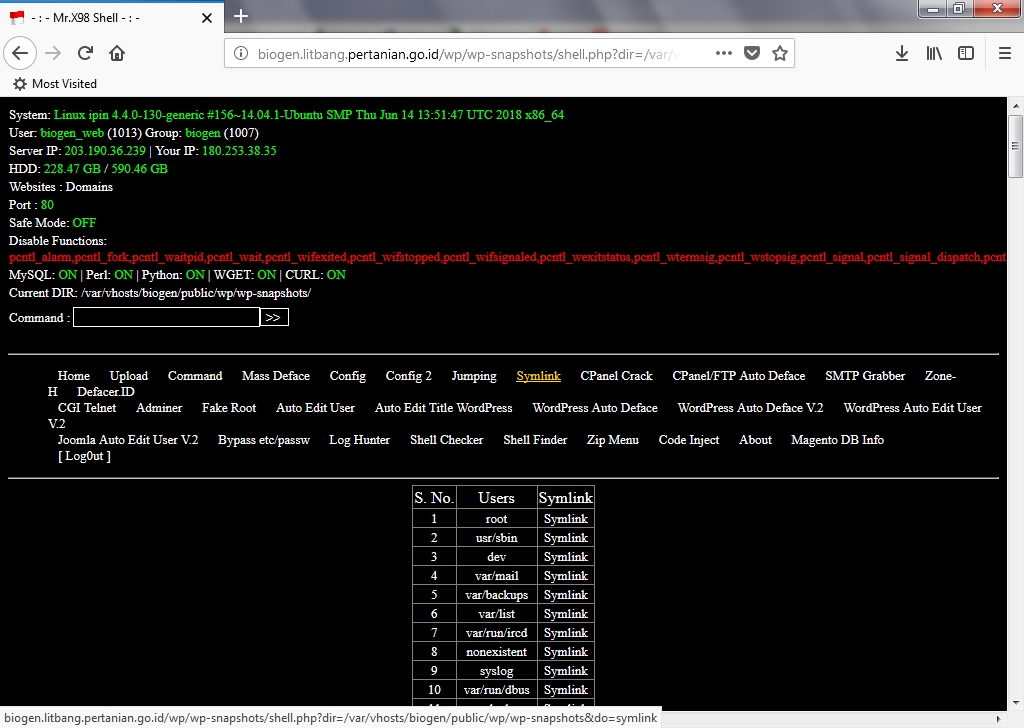Select the 'var/run/ircd' users cell
1024x728 pixels.
[x=496, y=633]
